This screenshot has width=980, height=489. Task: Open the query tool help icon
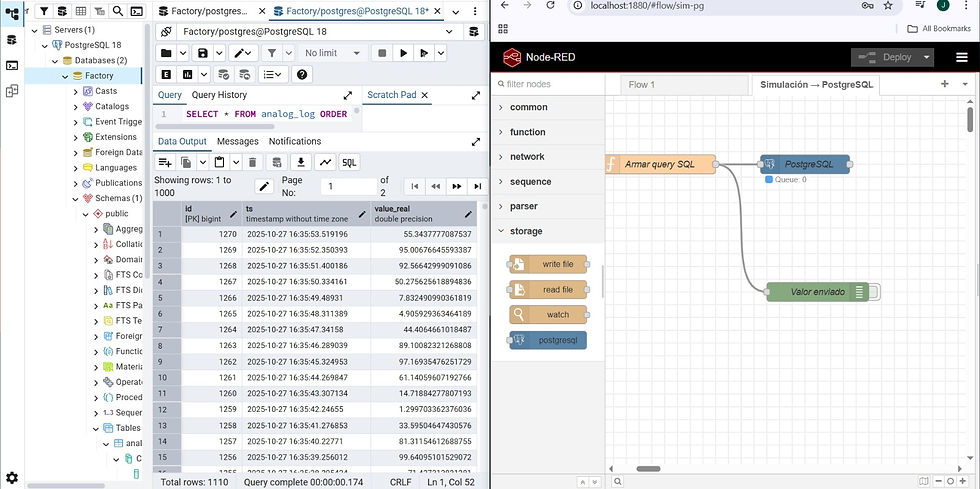pos(302,74)
